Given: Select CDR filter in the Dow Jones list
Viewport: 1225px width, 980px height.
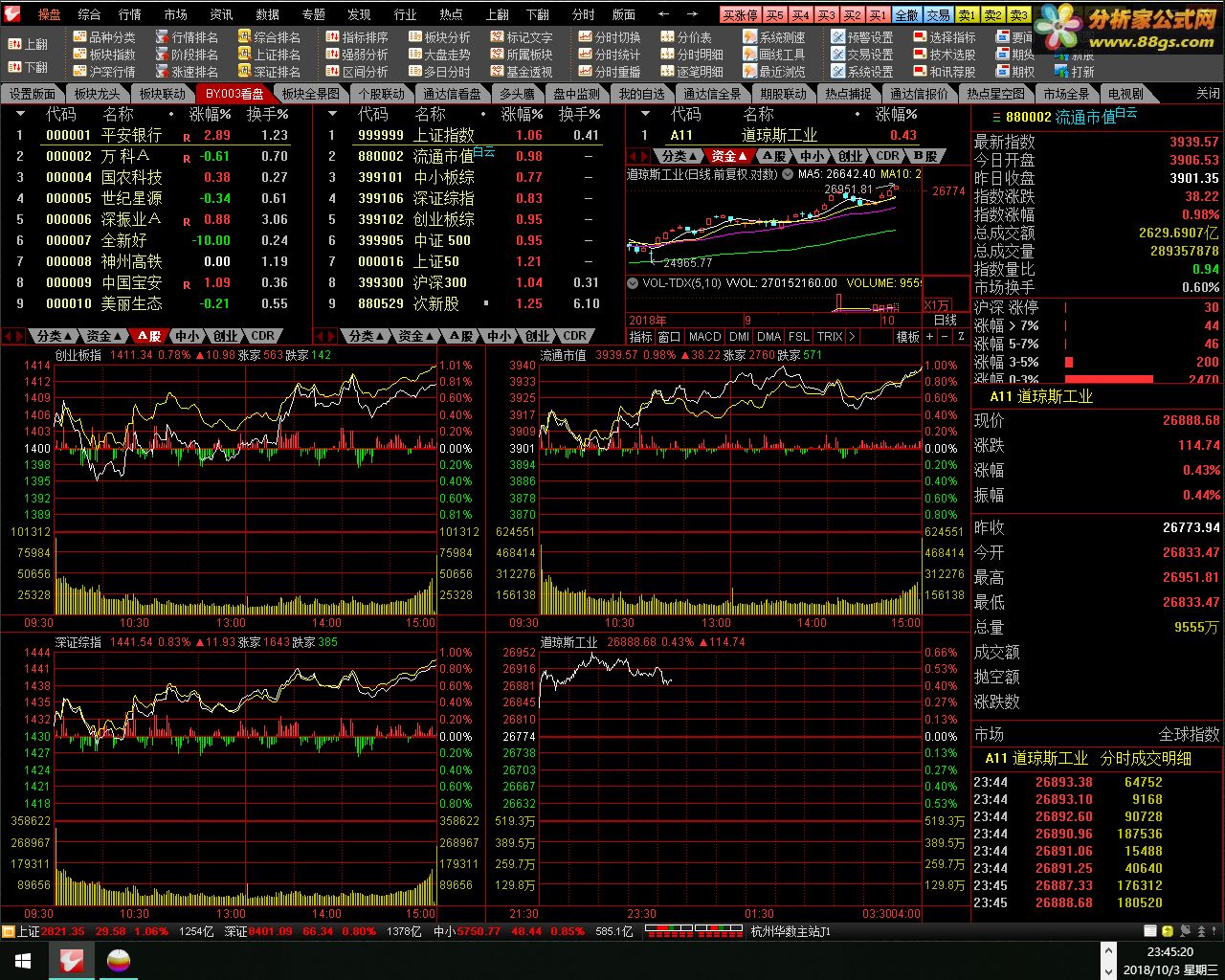Looking at the screenshot, I should [x=888, y=156].
